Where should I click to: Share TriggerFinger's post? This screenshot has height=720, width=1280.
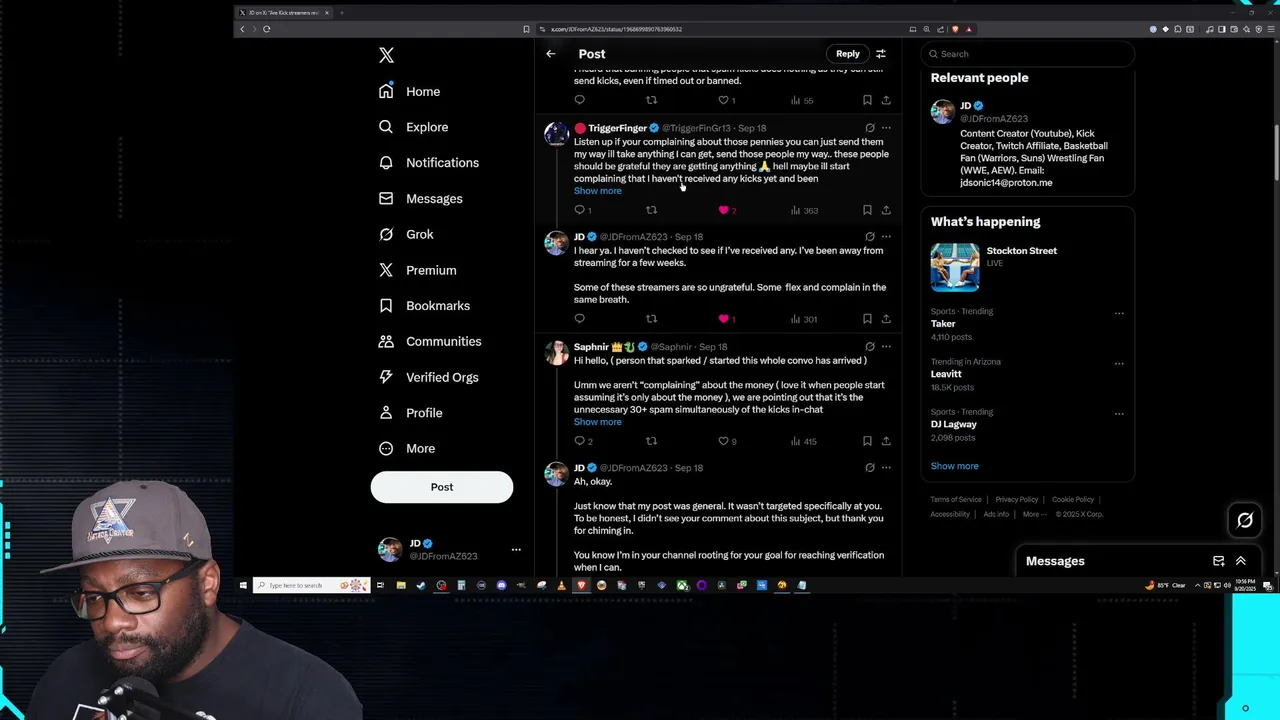(886, 210)
